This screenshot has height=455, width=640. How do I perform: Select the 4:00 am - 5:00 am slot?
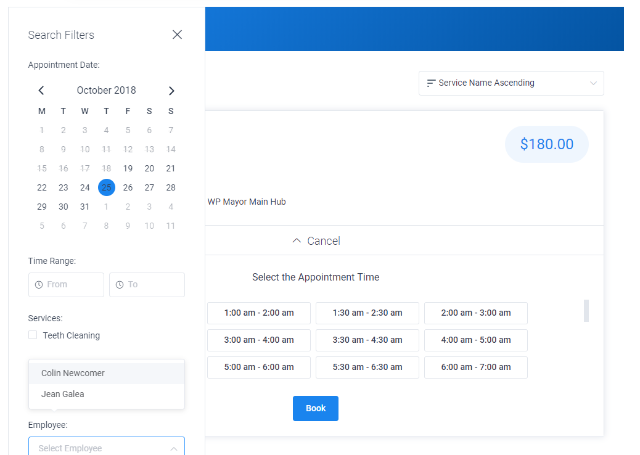click(476, 340)
